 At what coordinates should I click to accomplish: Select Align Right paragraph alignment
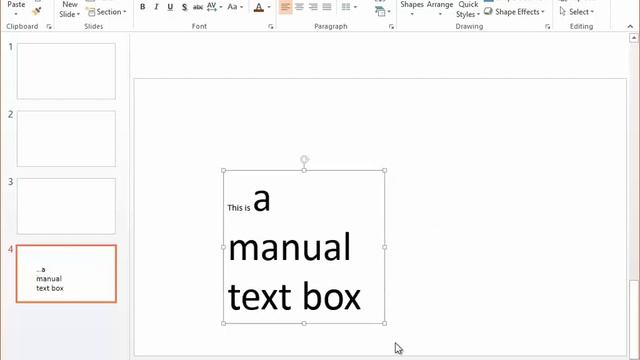pyautogui.click(x=313, y=7)
